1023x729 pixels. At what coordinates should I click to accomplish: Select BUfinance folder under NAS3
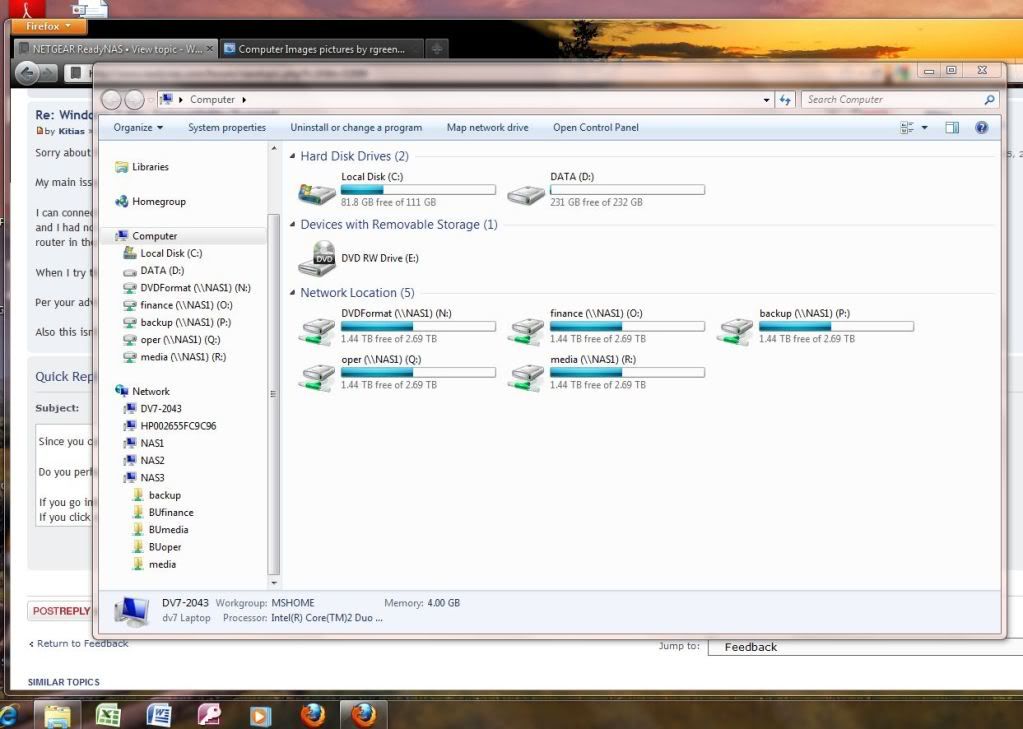[170, 512]
